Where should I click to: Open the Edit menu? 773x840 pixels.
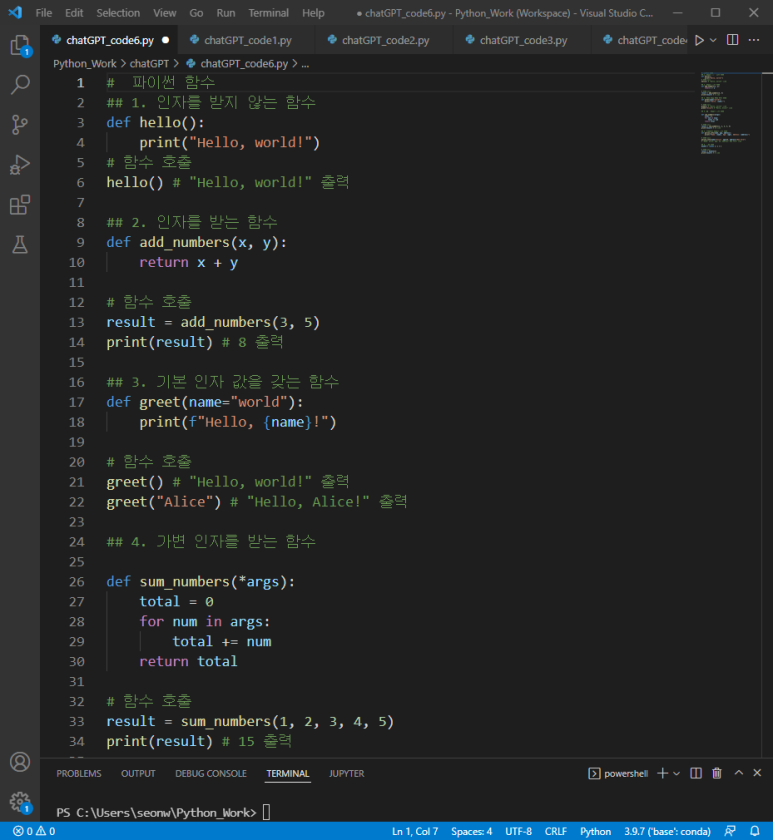(74, 13)
